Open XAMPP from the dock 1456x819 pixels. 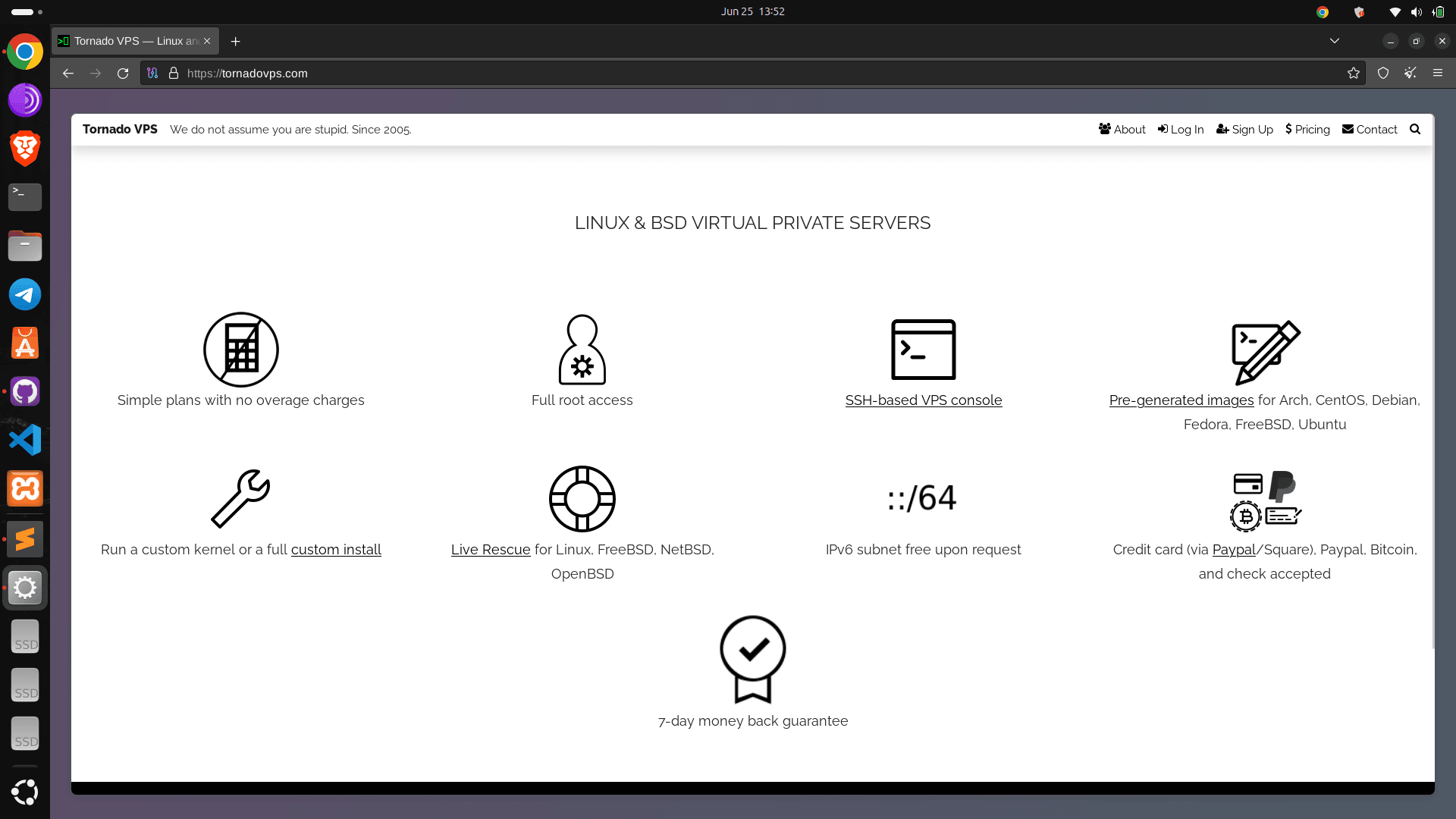point(25,488)
